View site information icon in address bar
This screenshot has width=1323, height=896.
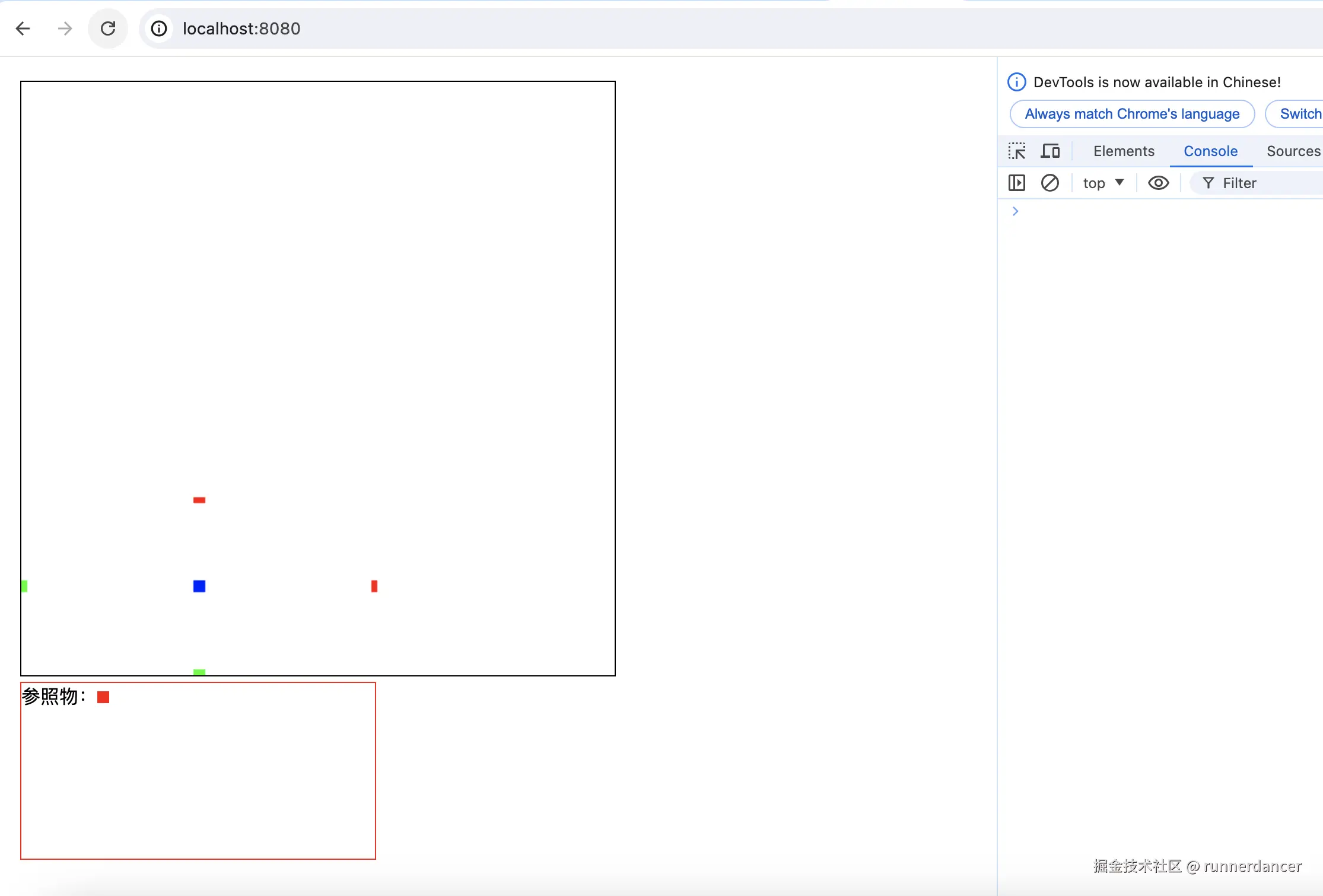159,28
